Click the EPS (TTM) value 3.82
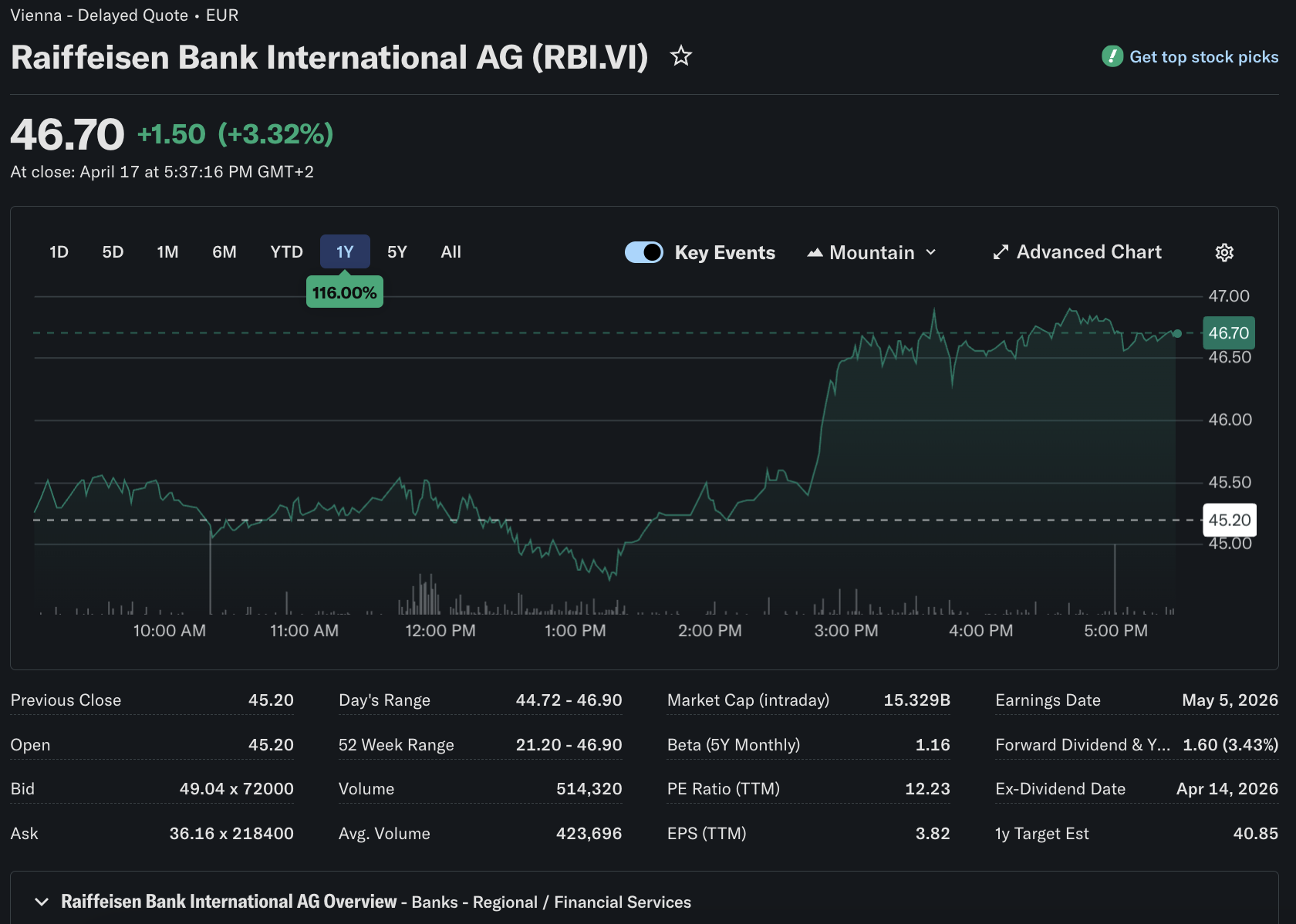Screen dimensions: 1296x924 pos(933,834)
